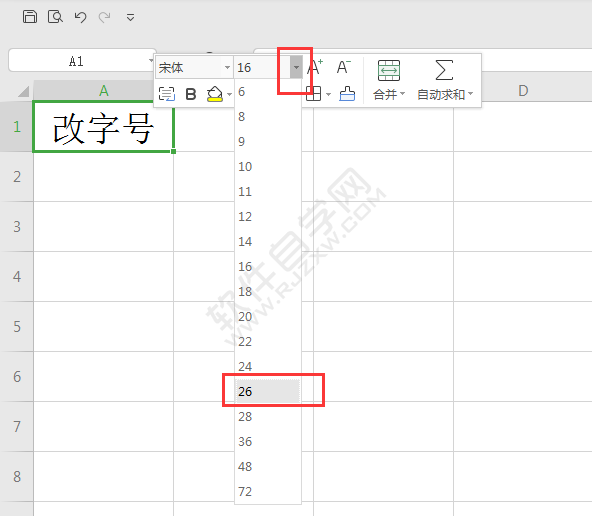
Task: Select row 6 header
Action: (17, 377)
